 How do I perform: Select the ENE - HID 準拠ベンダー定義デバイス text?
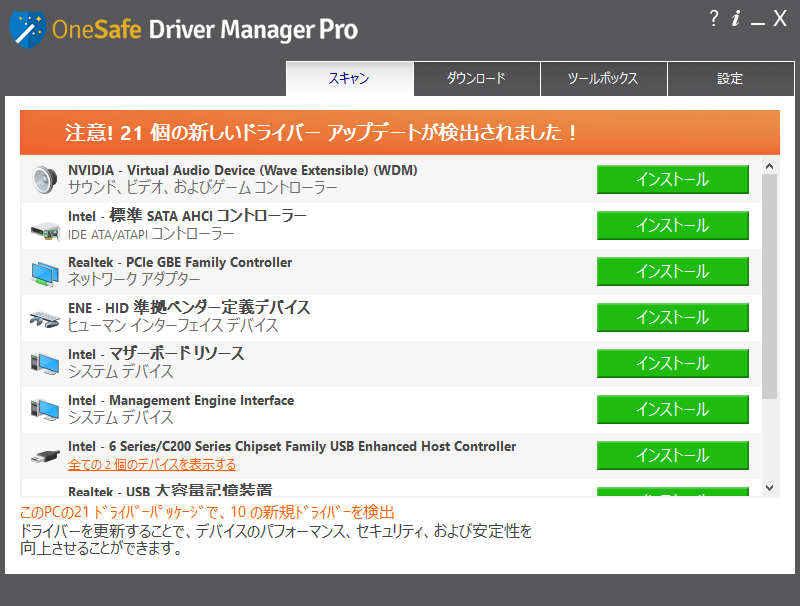pyautogui.click(x=189, y=308)
